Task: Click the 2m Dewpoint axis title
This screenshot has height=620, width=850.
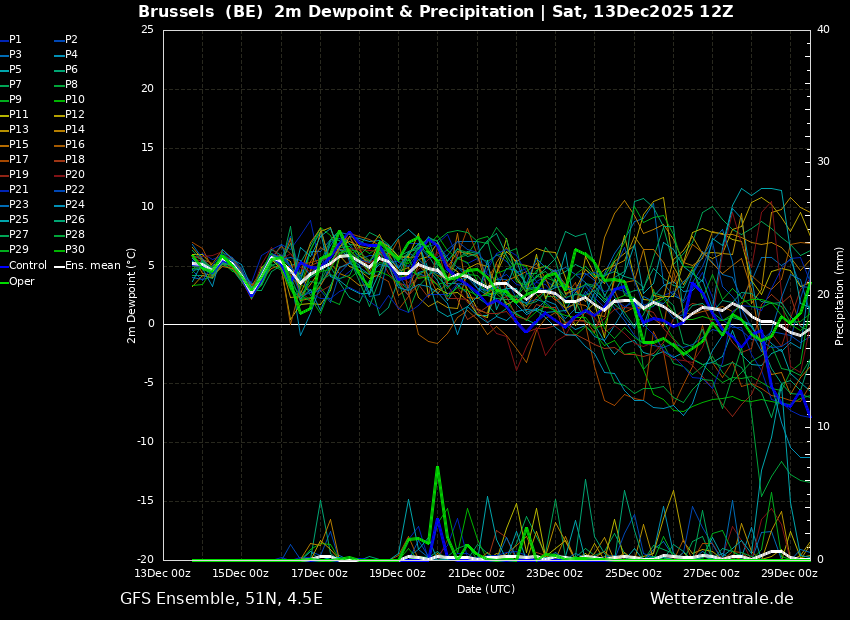Action: click(131, 296)
